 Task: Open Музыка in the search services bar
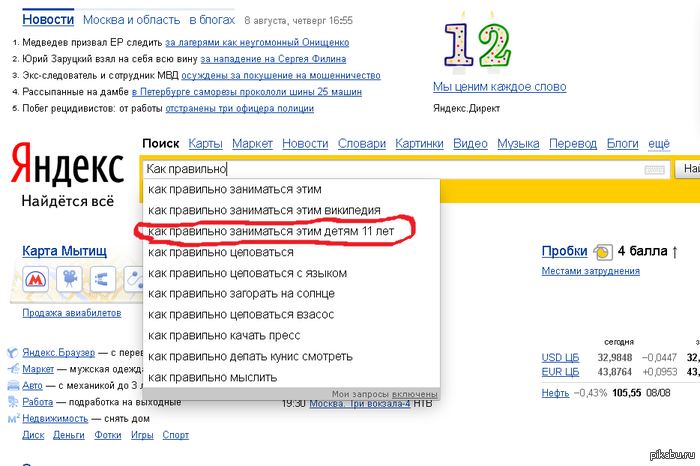(518, 144)
